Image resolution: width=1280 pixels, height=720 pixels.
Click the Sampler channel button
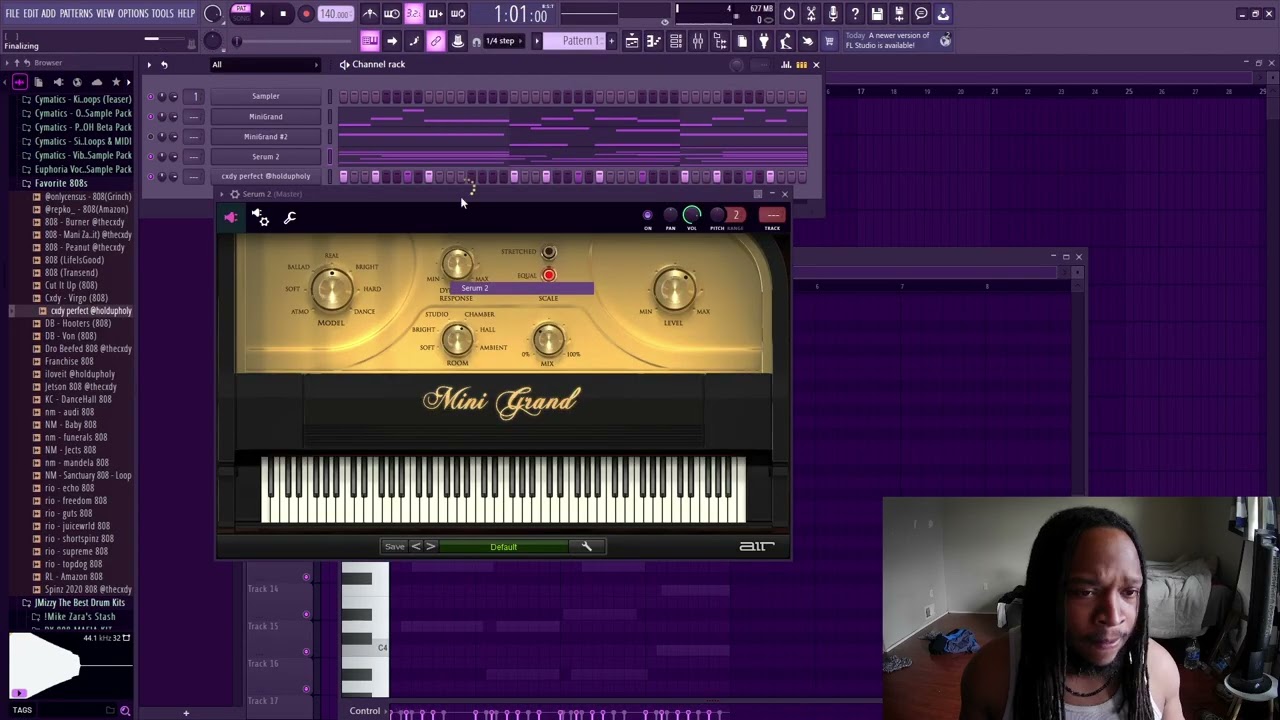click(x=266, y=96)
